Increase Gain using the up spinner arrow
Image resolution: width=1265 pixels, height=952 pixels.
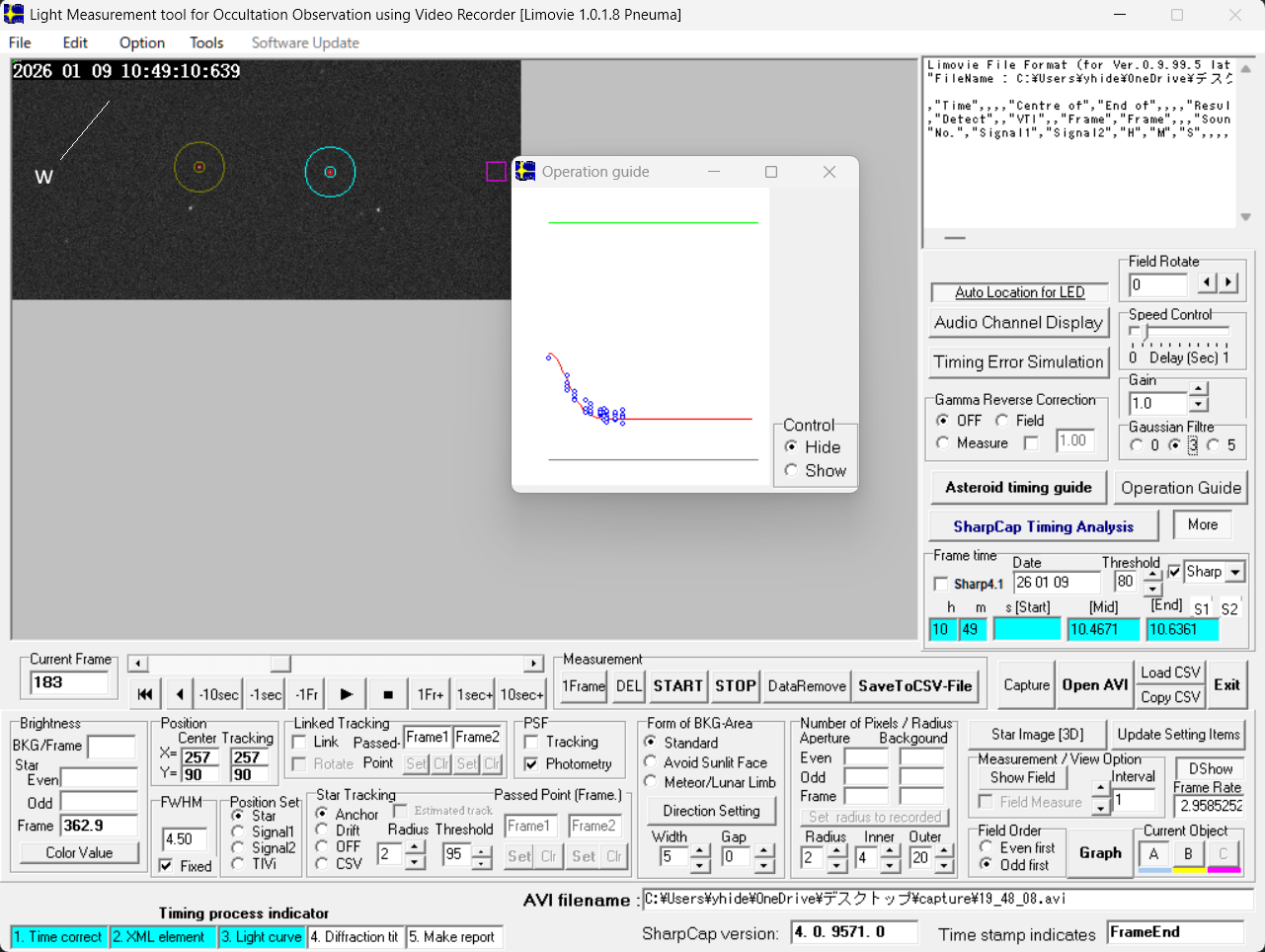(x=1198, y=390)
